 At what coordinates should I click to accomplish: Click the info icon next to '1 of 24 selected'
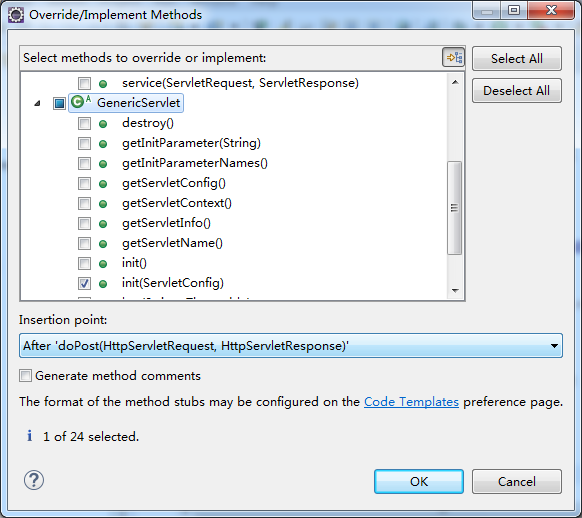[29, 436]
